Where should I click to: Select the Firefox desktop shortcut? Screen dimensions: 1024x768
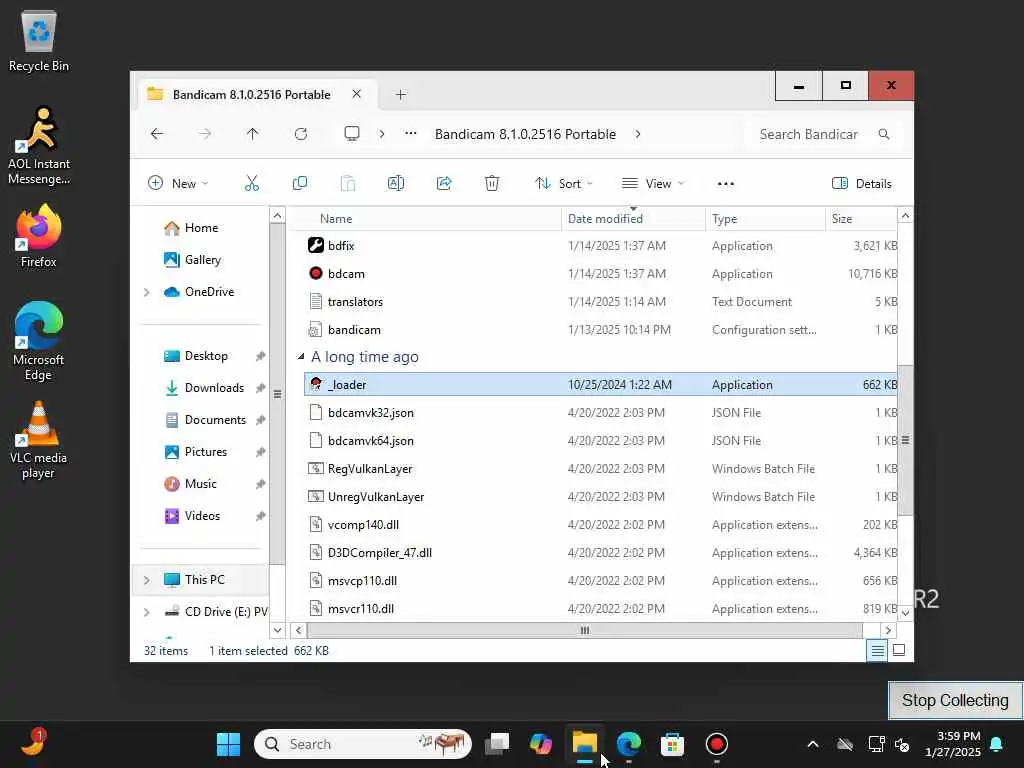[x=39, y=236]
